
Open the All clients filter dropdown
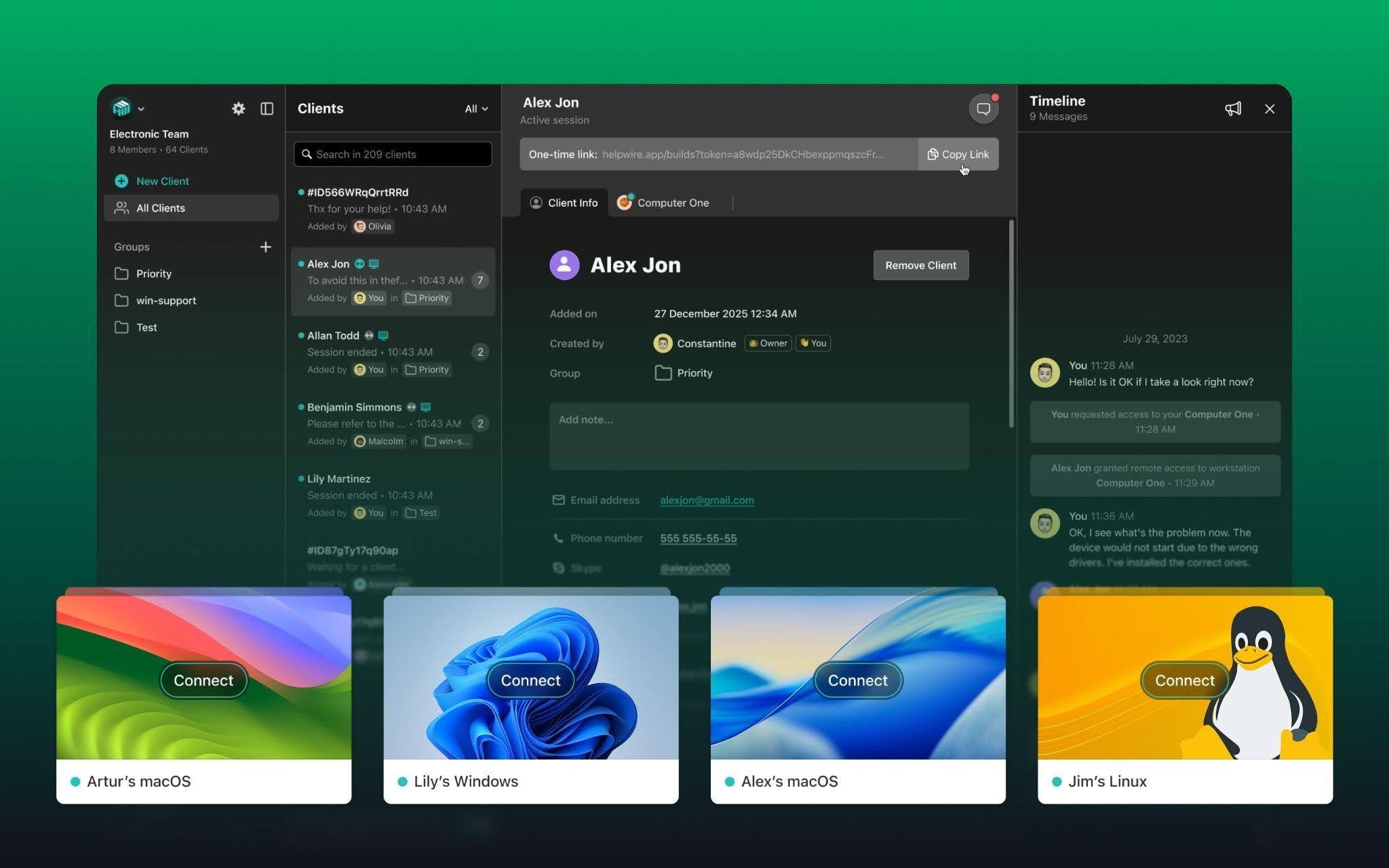point(476,108)
